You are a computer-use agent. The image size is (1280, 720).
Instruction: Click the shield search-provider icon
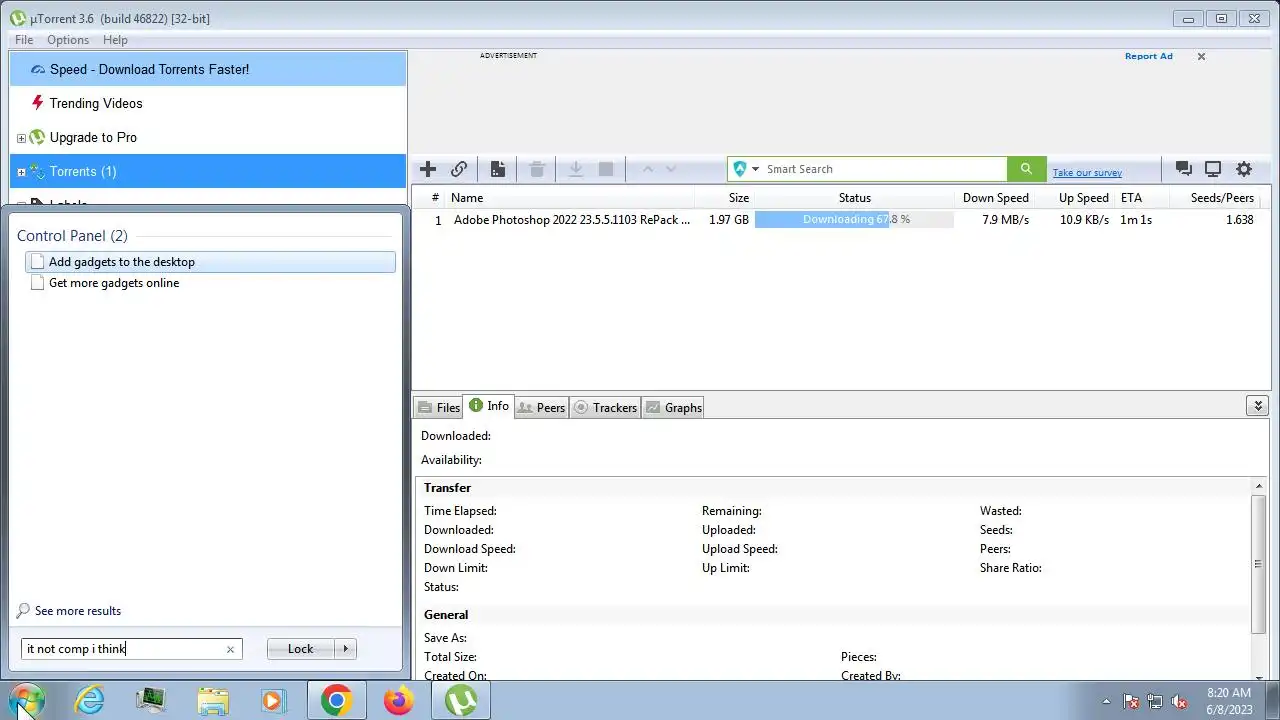[x=740, y=169]
